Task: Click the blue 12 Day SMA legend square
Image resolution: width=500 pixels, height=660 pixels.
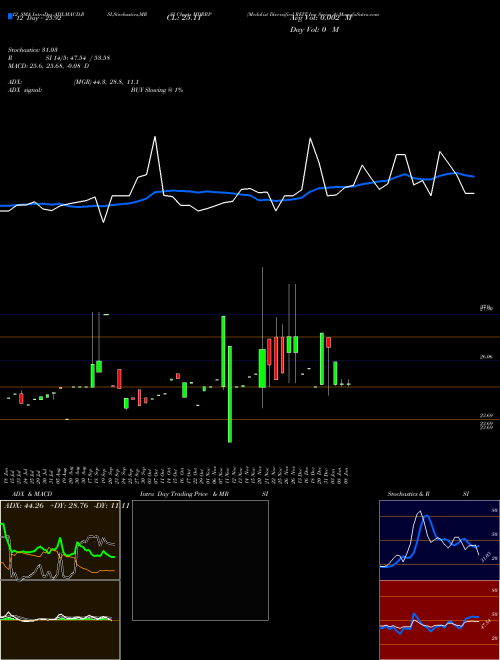Action: pos(10,17)
